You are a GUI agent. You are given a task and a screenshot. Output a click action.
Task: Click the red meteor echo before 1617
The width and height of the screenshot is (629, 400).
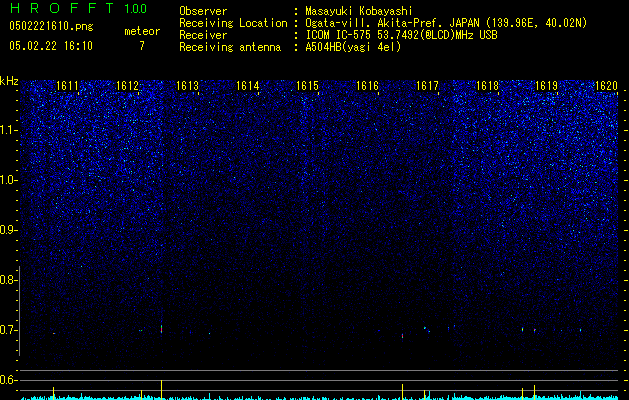point(402,335)
